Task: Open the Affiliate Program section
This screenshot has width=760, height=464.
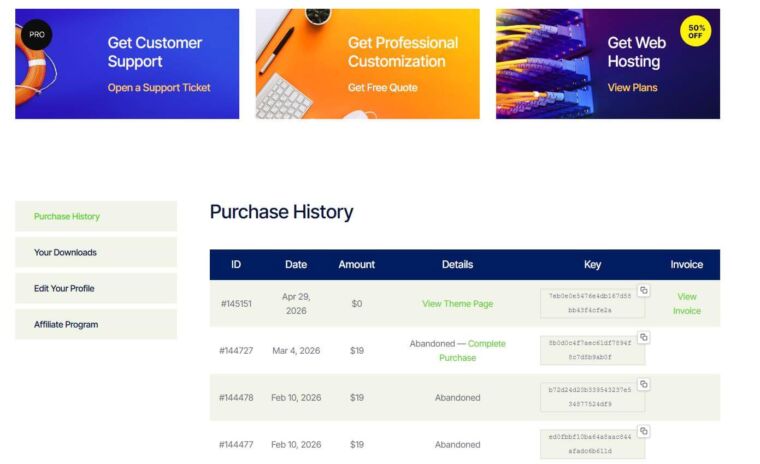Action: pyautogui.click(x=96, y=324)
